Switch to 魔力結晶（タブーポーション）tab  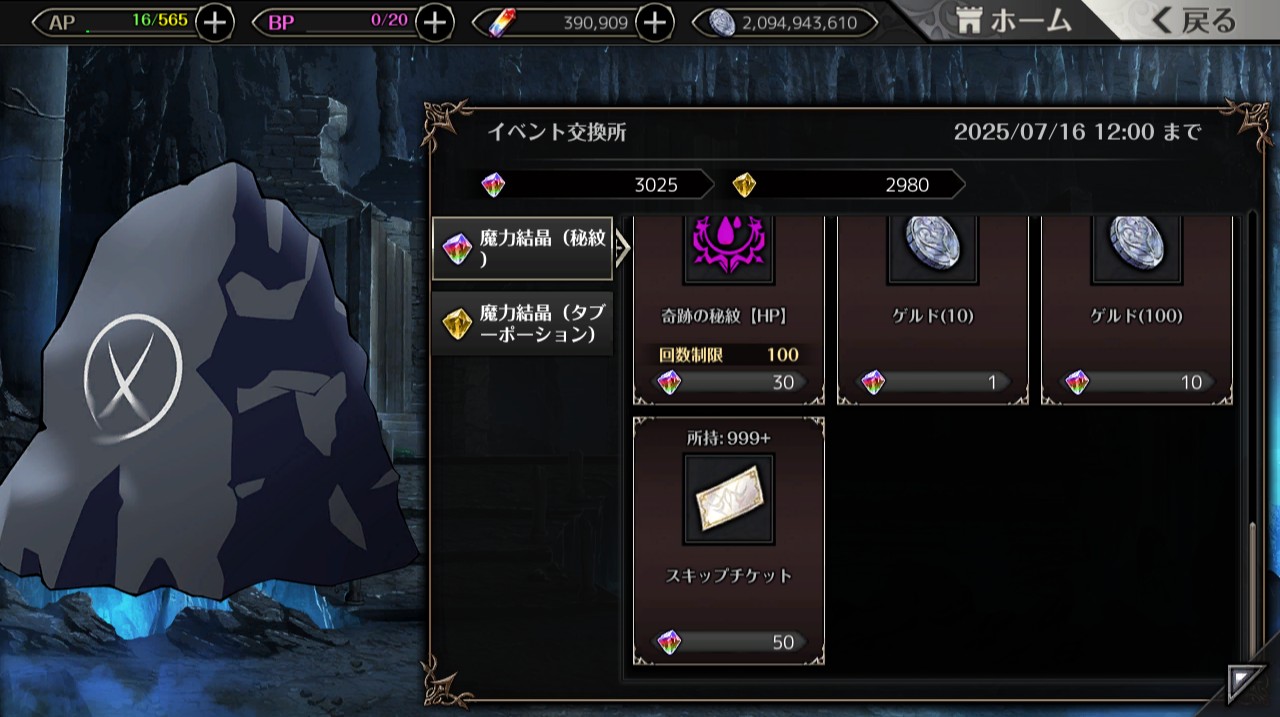[x=522, y=323]
